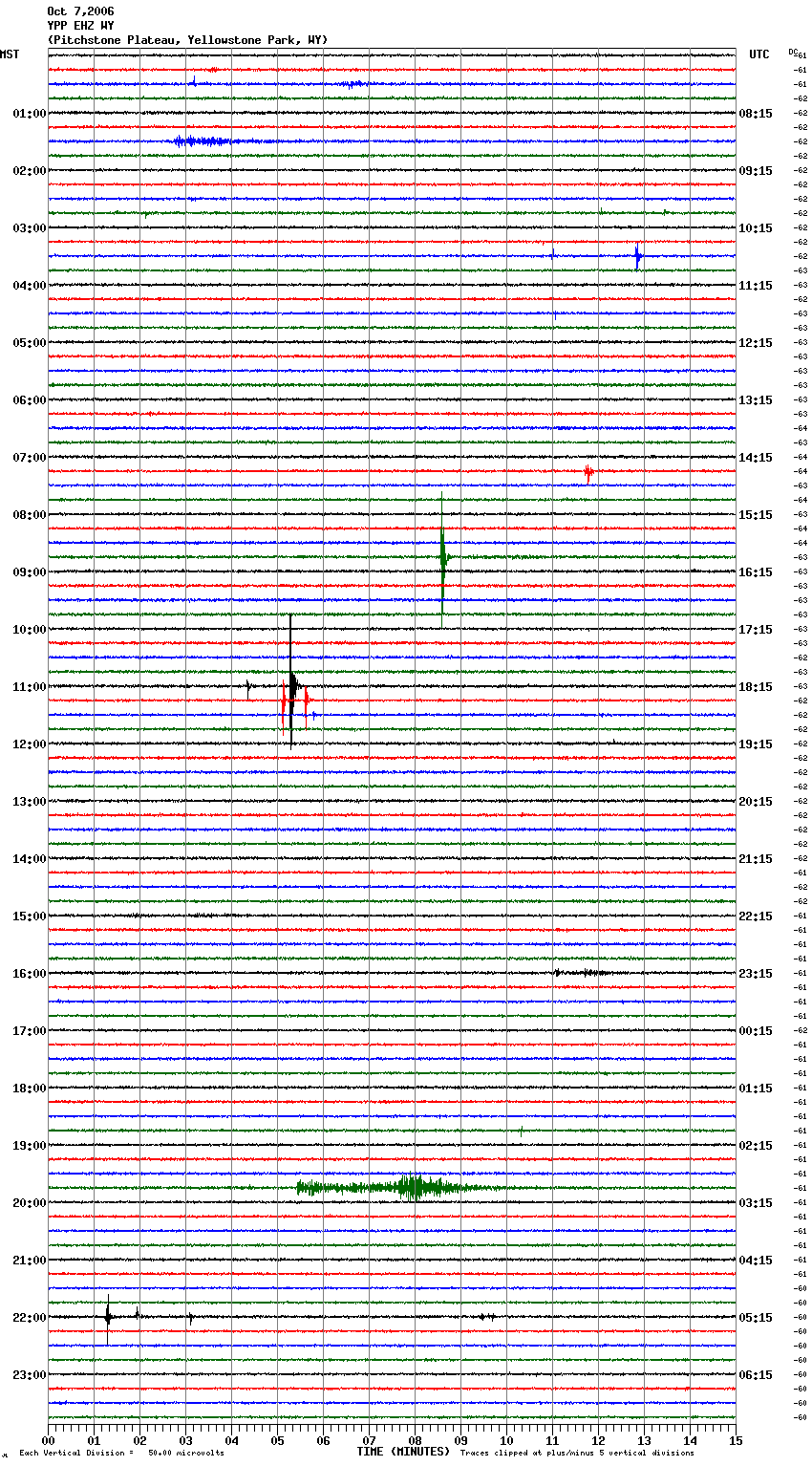Click the red burst on the 07:15 MST trace
Image resolution: width=812 pixels, height=1466 pixels.
click(x=588, y=471)
